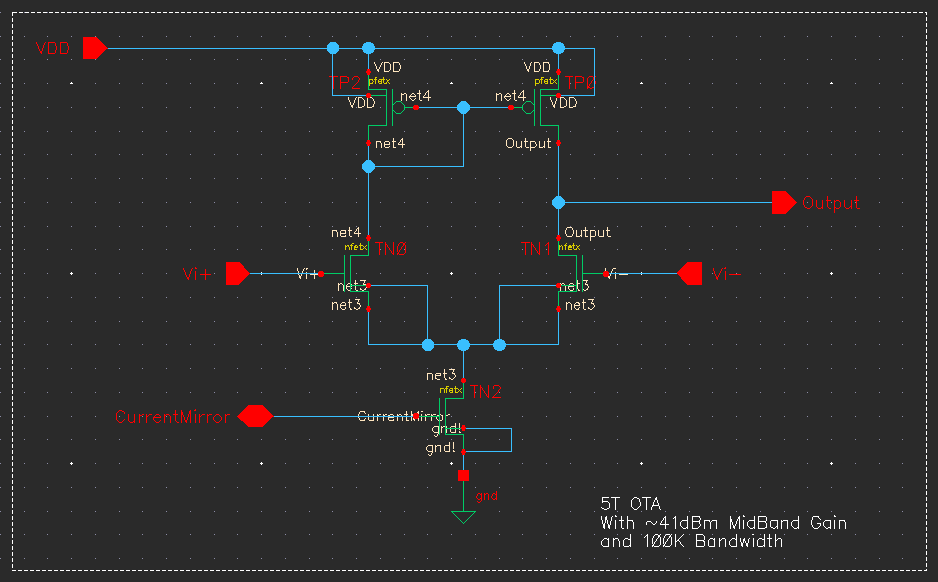This screenshot has height=582, width=938.
Task: Select the red CurrentMirror pin label
Action: click(x=172, y=417)
